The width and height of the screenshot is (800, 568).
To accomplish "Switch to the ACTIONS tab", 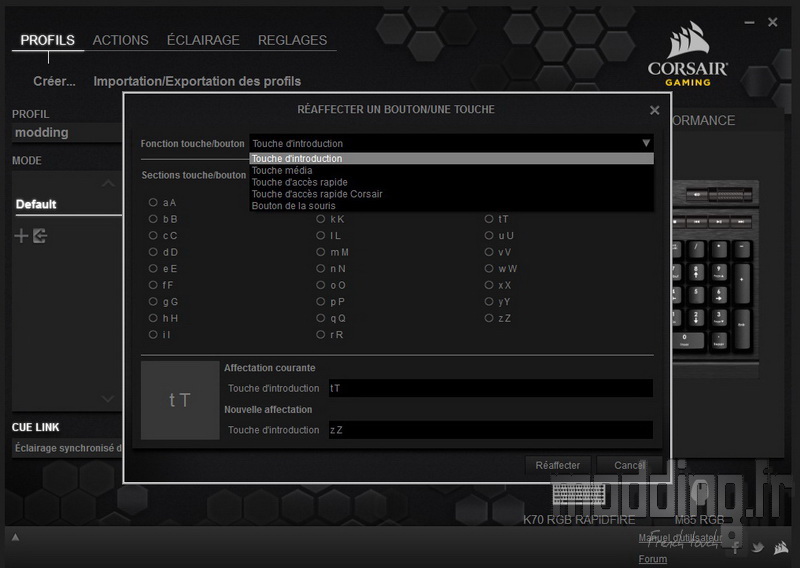I will click(x=120, y=40).
